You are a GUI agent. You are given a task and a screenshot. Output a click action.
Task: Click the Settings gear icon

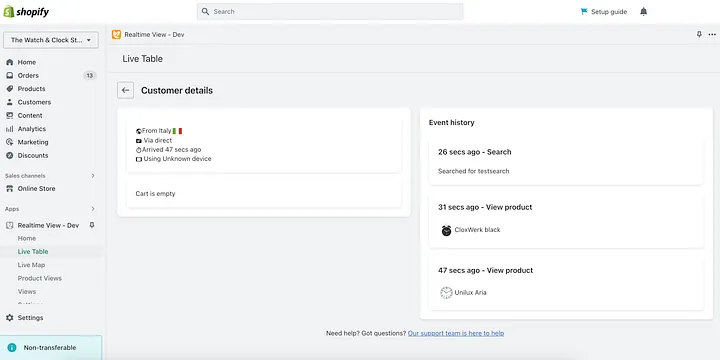[10, 317]
